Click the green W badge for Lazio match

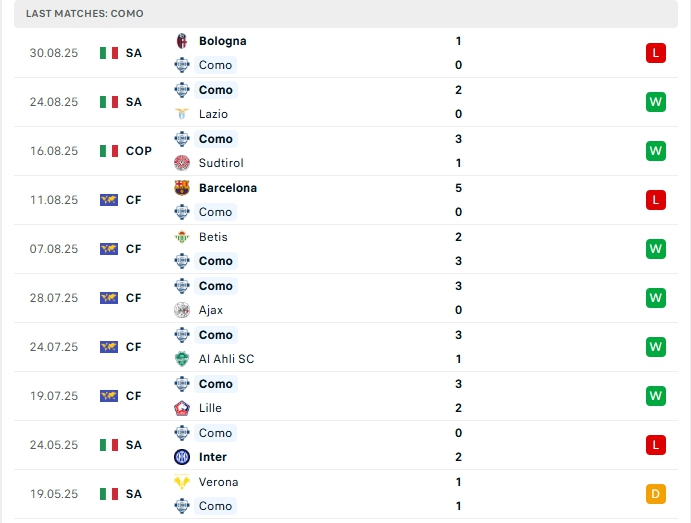pyautogui.click(x=656, y=102)
